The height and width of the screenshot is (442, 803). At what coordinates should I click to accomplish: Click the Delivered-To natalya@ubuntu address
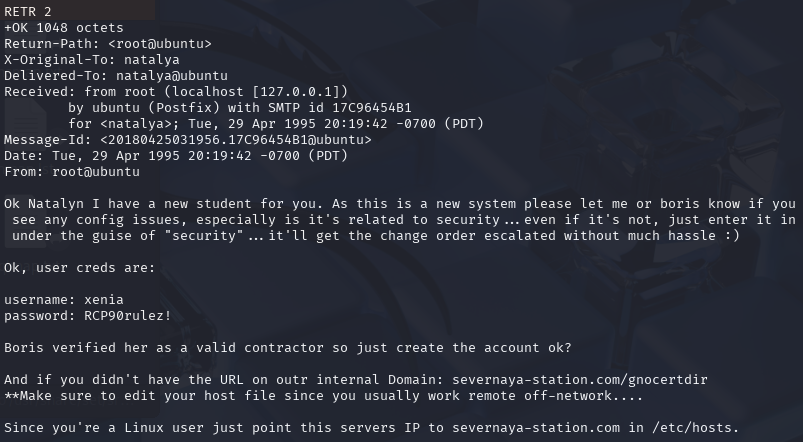172,76
